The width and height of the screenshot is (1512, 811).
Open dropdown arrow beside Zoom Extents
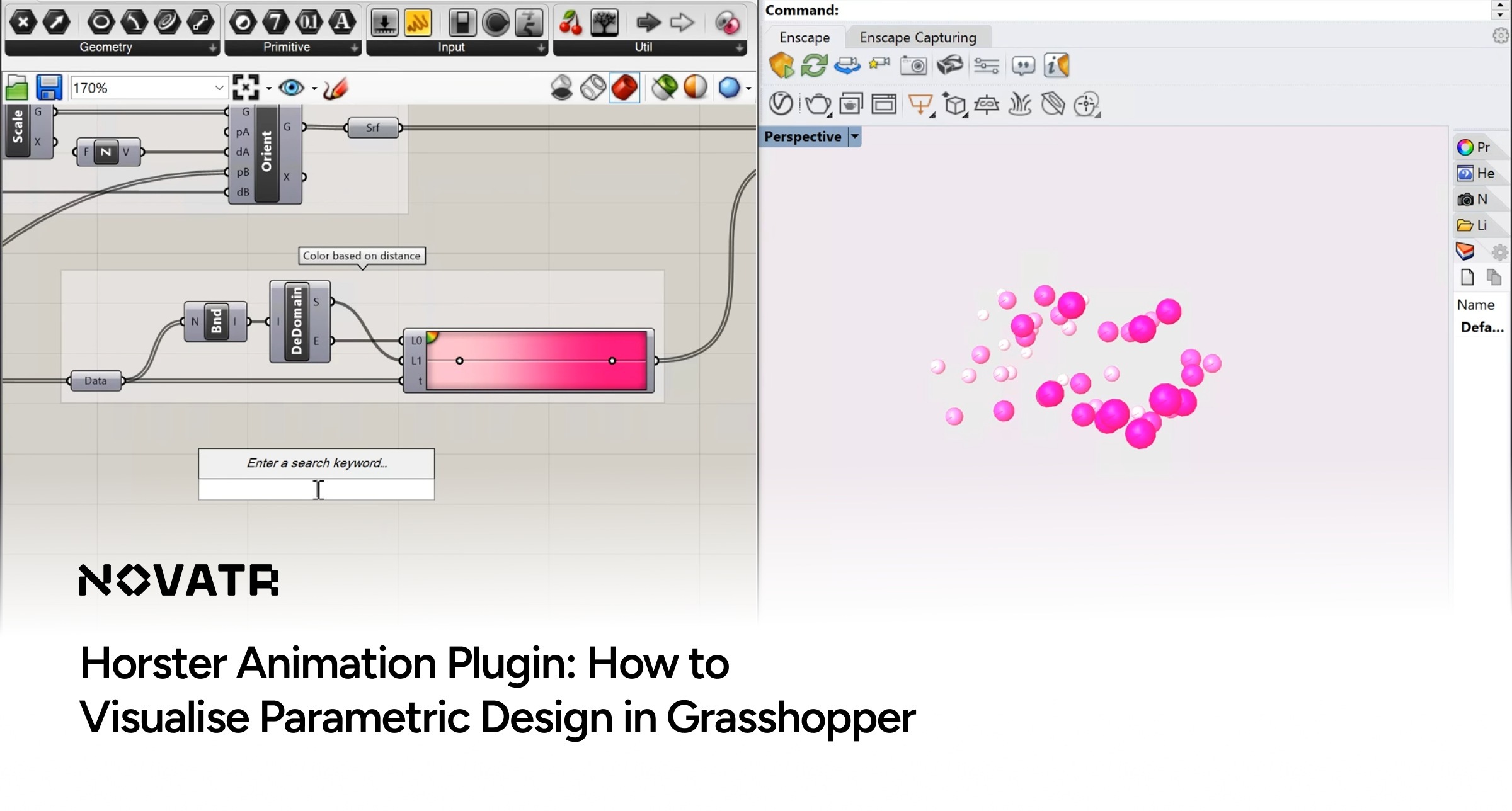[269, 88]
